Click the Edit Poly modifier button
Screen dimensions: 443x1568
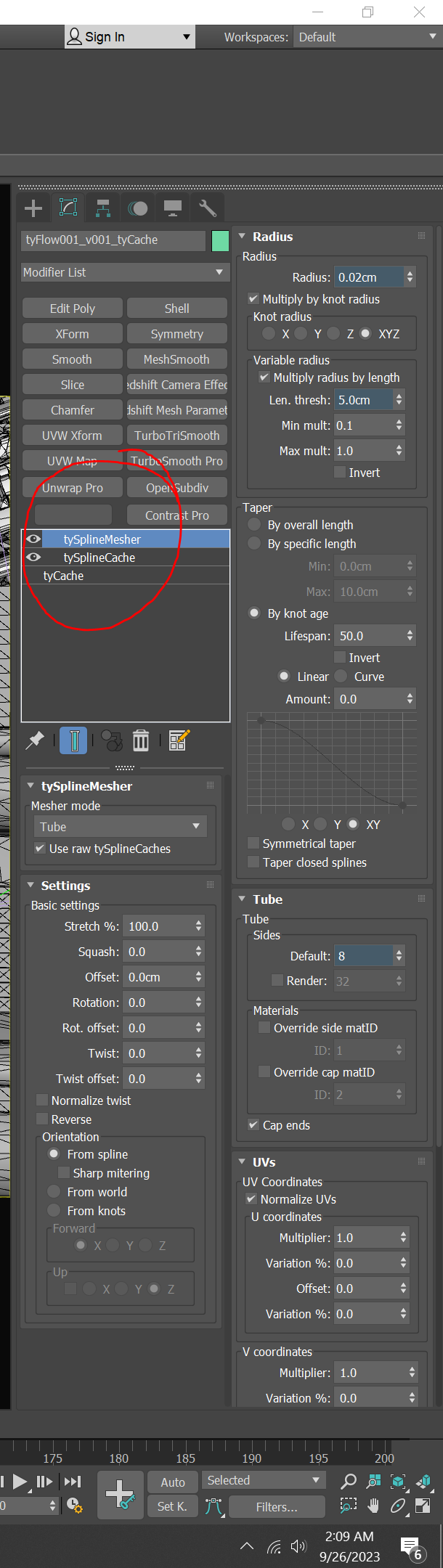coord(73,309)
